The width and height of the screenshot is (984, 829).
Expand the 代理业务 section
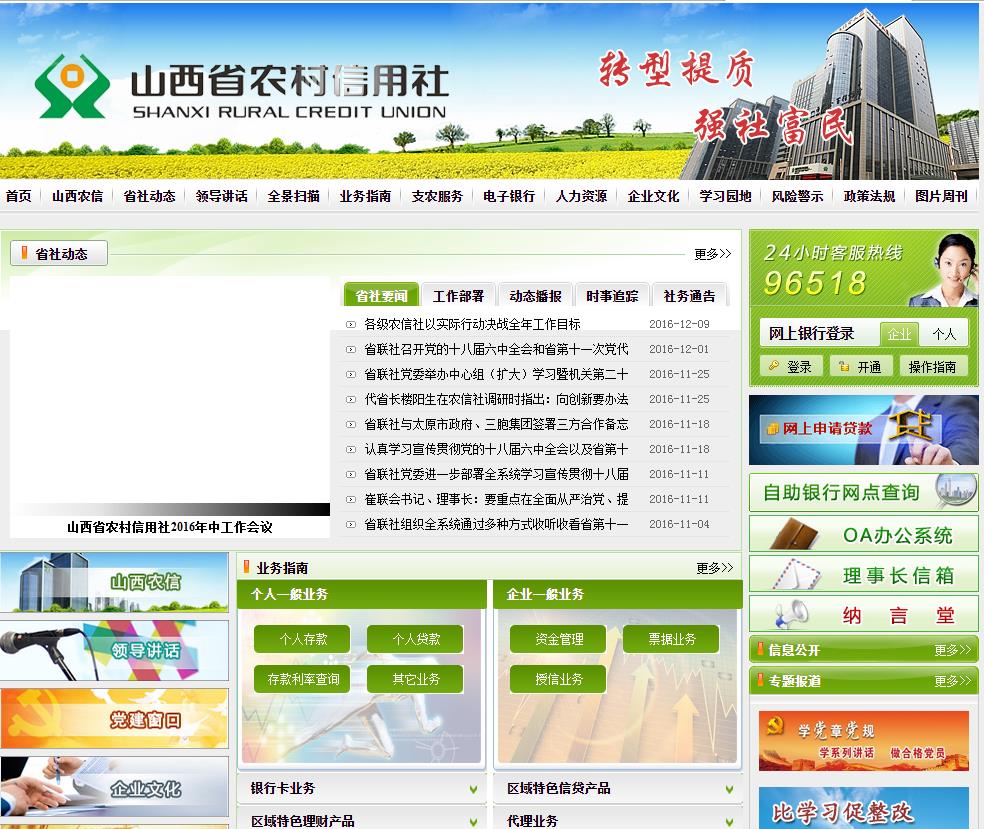point(729,821)
